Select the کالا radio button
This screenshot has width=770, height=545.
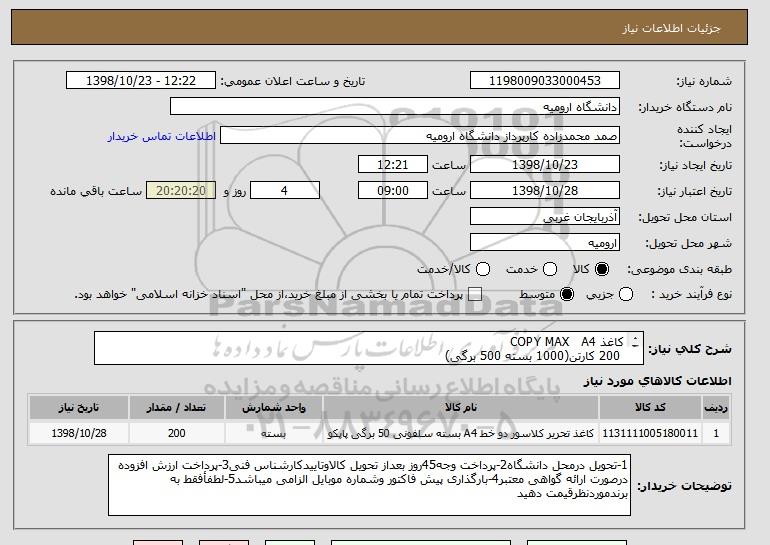(602, 269)
